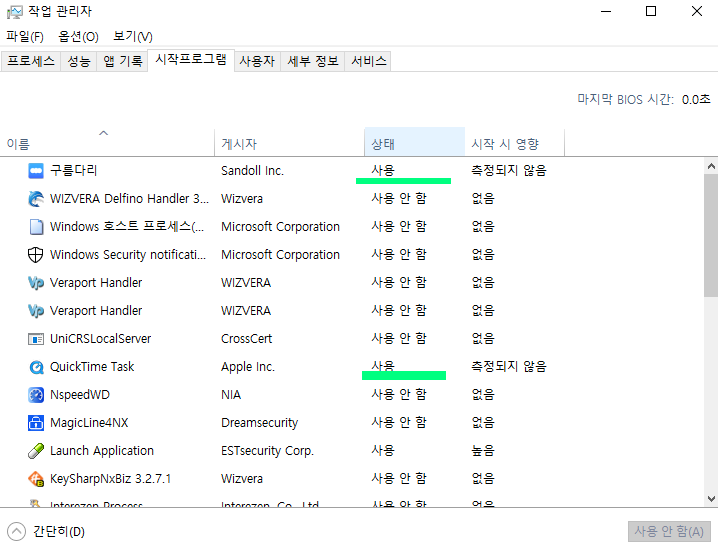Click publisher Dreamsecurity
Screen dimensions: 718x554
[x=260, y=423]
